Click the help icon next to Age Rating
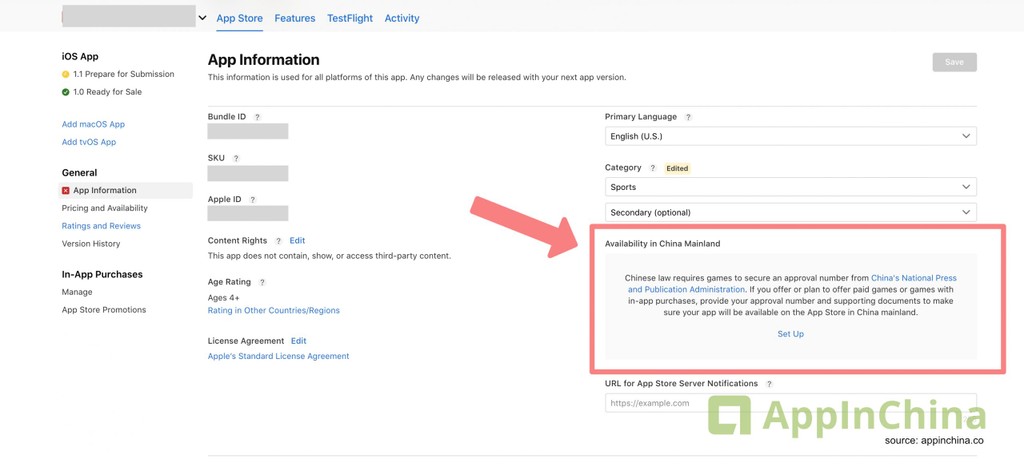The height and width of the screenshot is (464, 1024). click(262, 282)
